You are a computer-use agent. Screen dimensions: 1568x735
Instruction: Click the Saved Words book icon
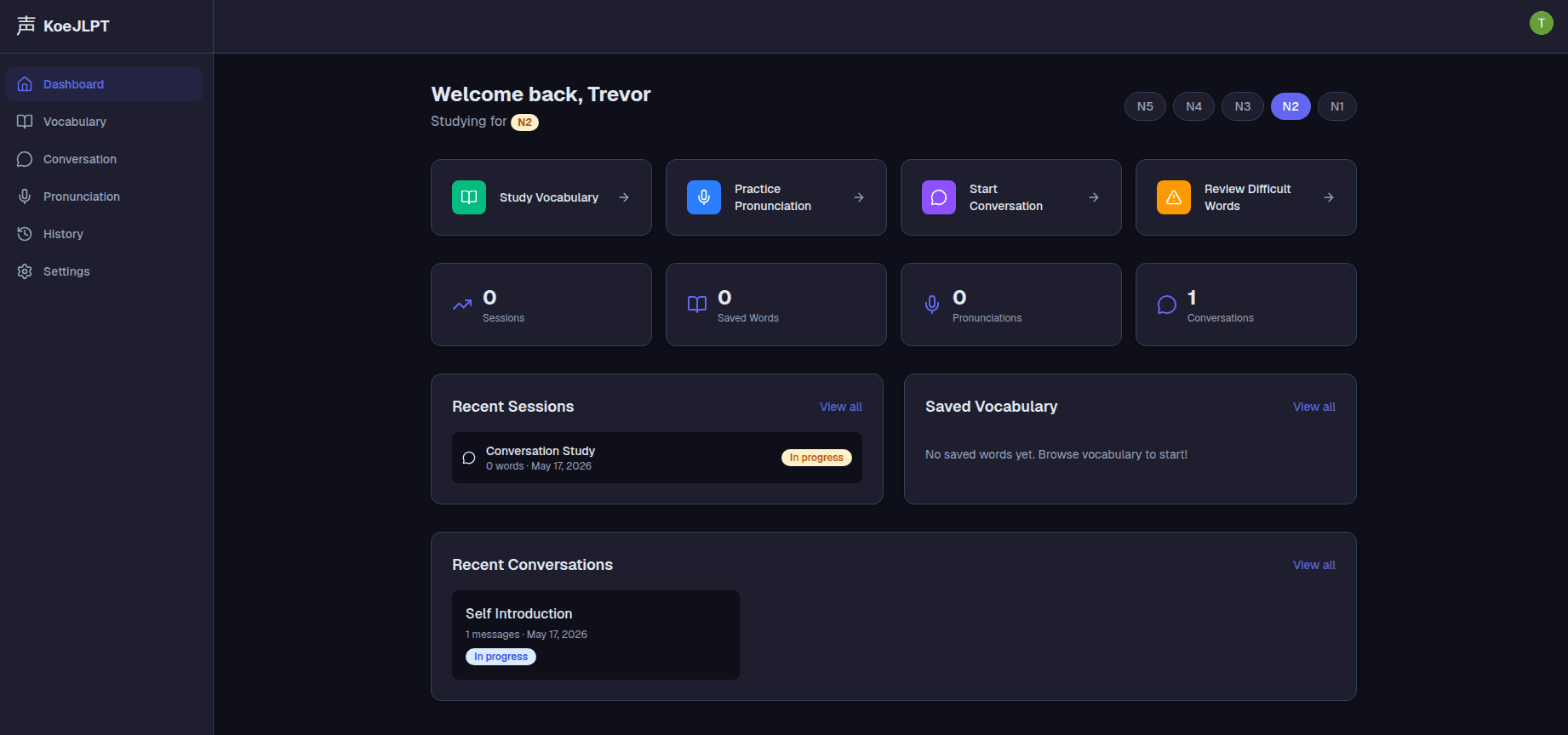(x=697, y=305)
